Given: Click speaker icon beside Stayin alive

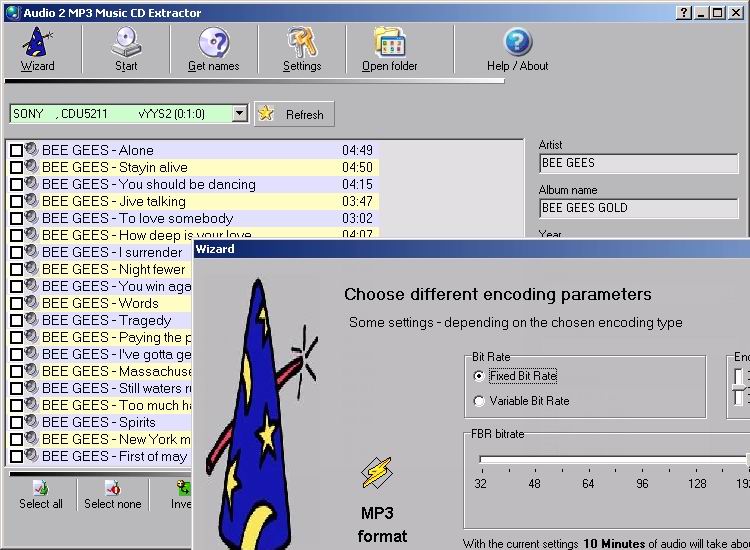Looking at the screenshot, I should point(31,166).
